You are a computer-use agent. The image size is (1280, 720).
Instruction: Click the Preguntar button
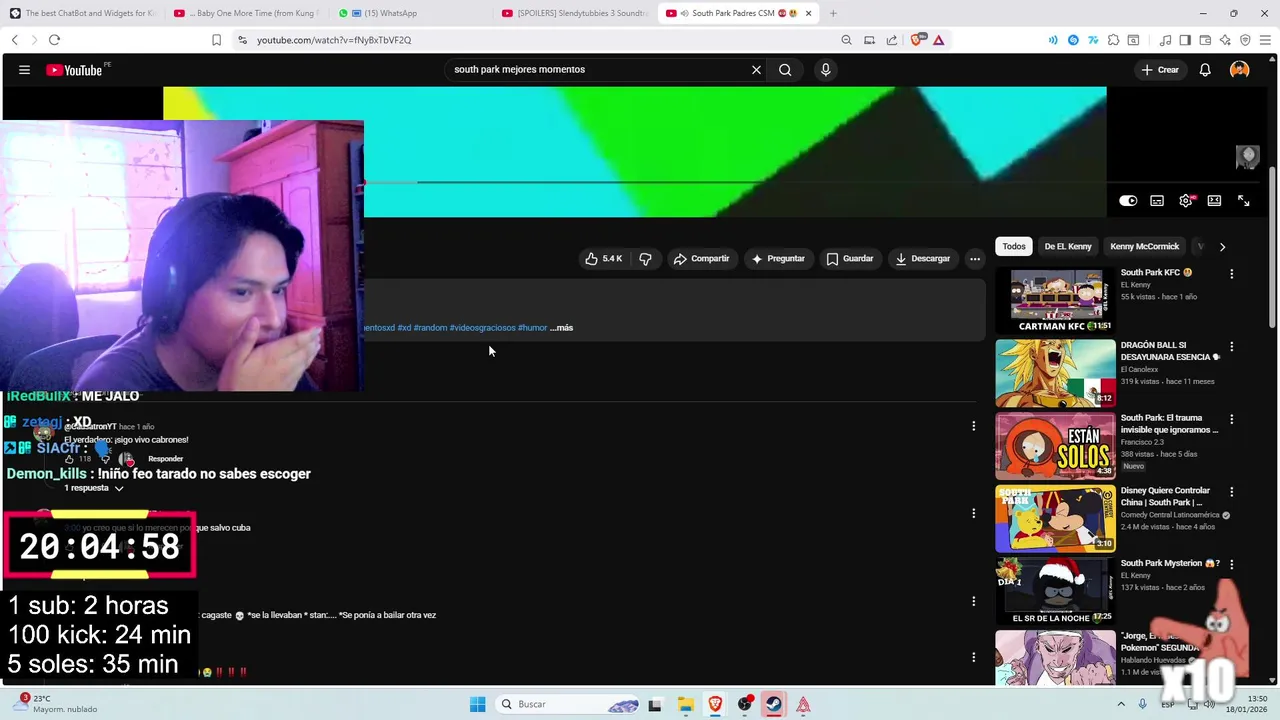coord(778,259)
